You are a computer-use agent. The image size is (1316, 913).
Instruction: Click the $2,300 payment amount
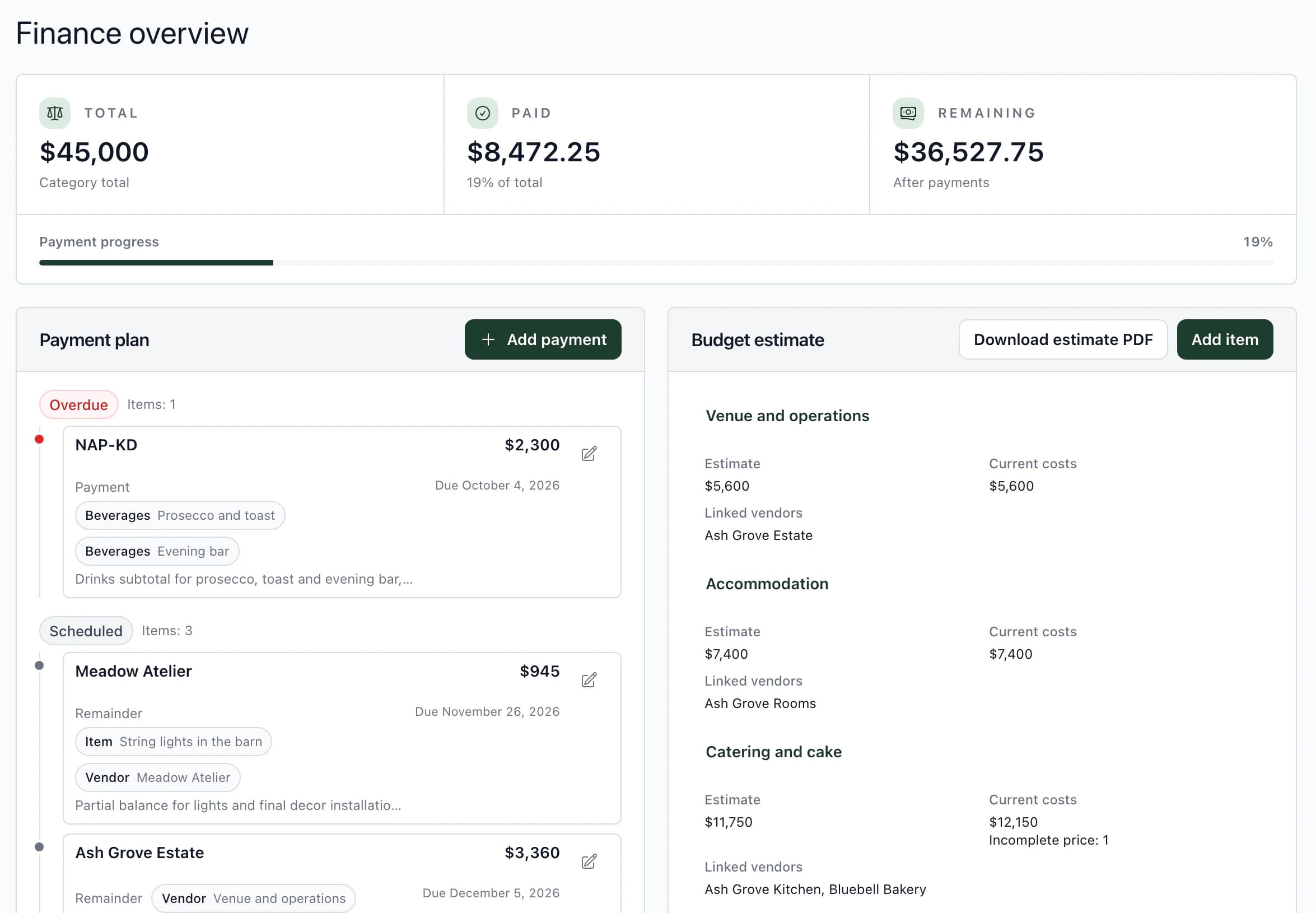point(532,445)
